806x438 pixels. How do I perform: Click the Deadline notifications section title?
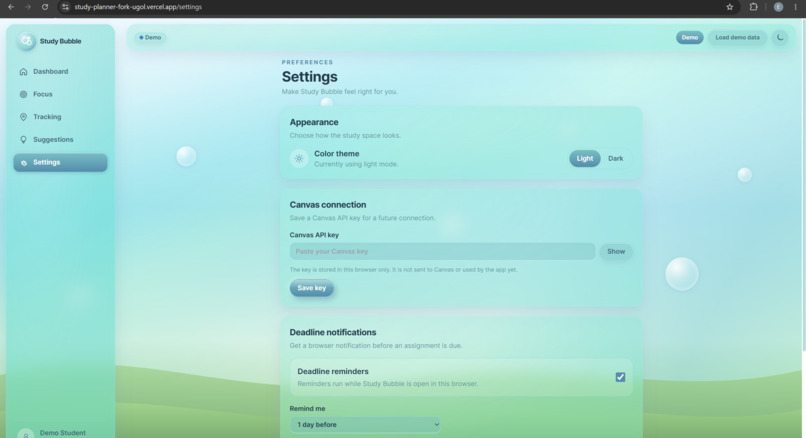[x=333, y=332]
